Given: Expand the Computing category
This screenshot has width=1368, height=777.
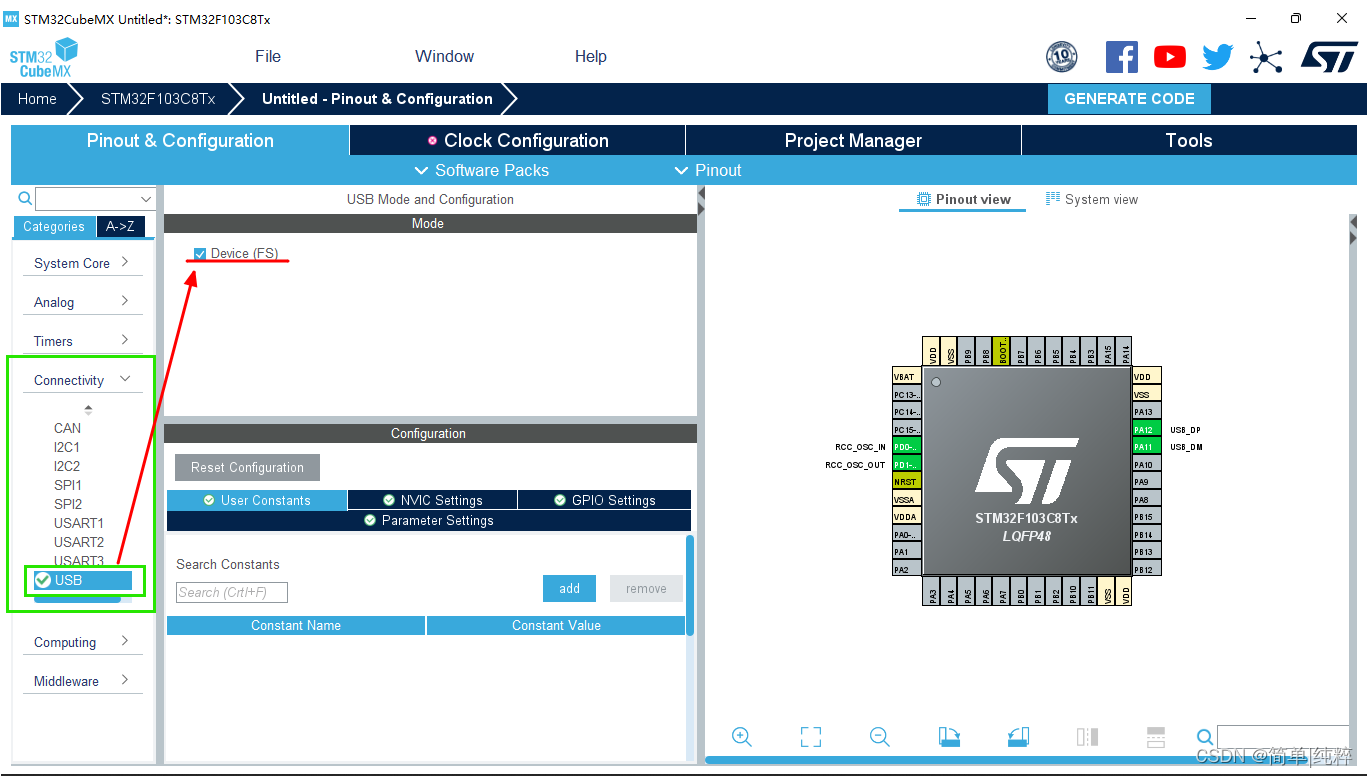Looking at the screenshot, I should coord(82,642).
